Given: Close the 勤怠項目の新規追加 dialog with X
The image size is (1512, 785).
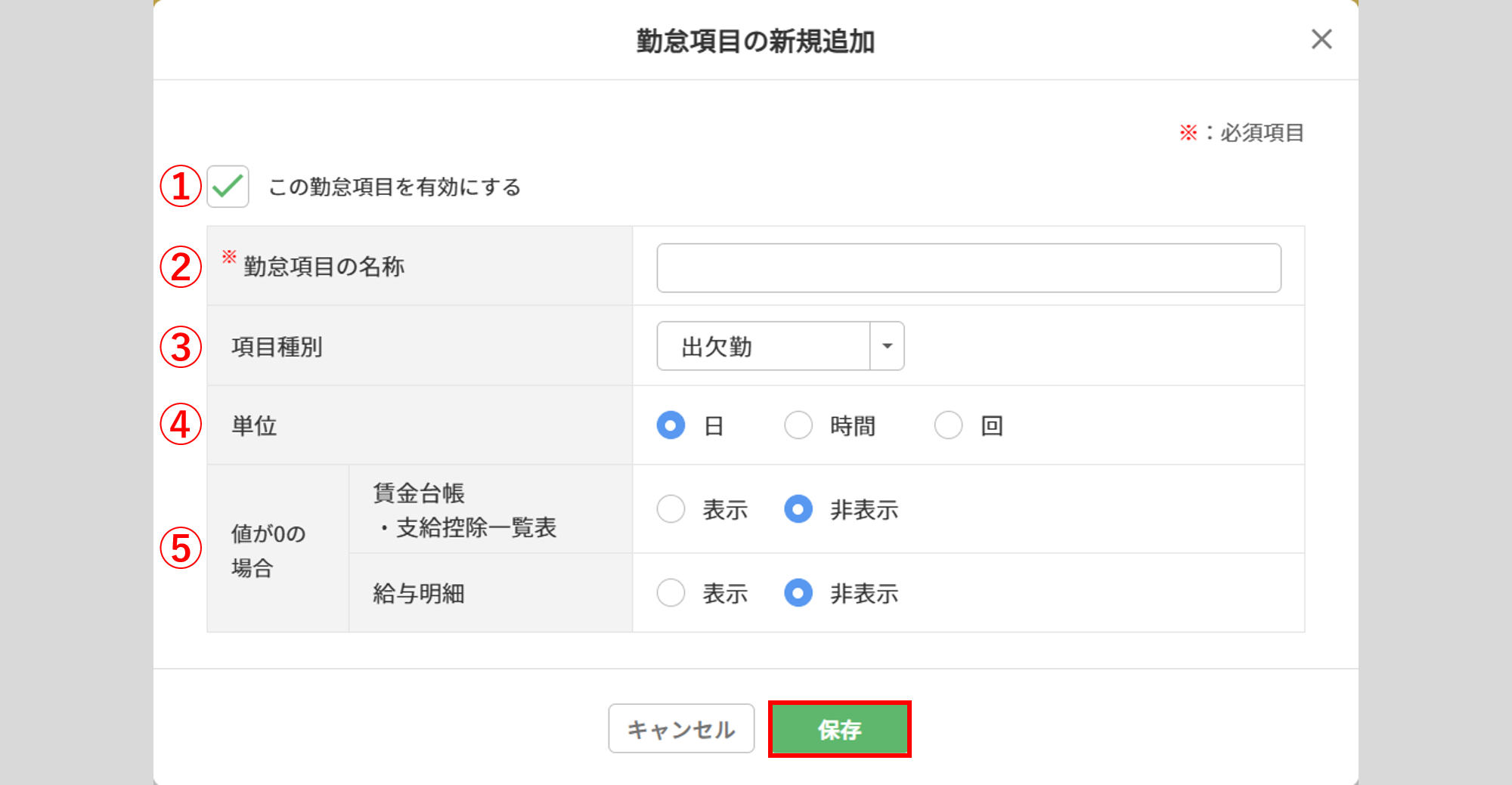Looking at the screenshot, I should (x=1321, y=39).
